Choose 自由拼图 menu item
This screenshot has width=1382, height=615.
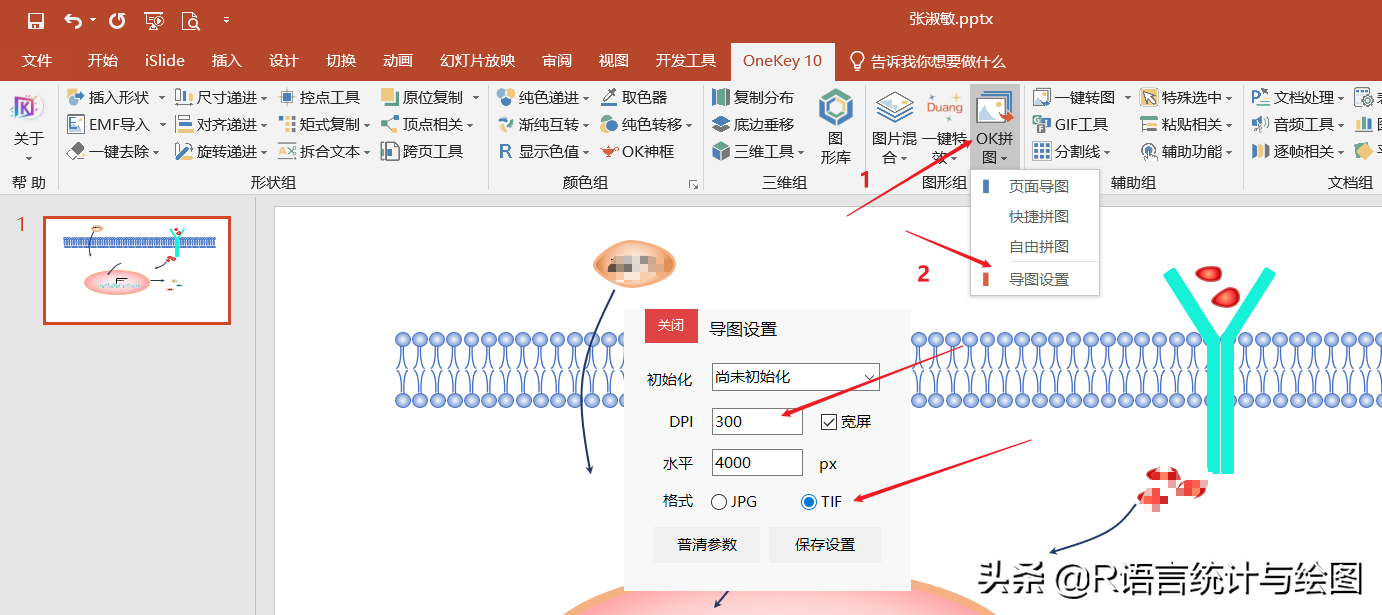click(1035, 246)
